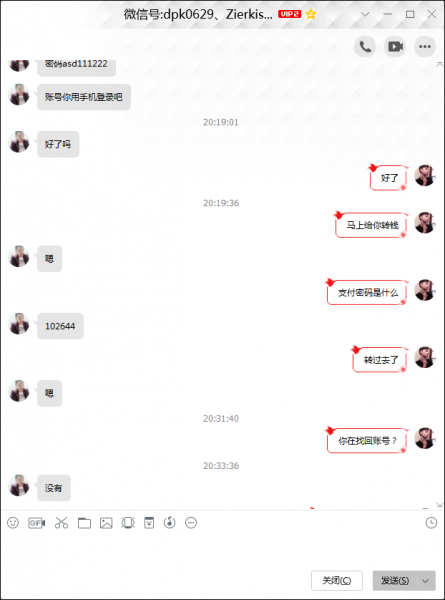
Task: Open the emoji picker smiley icon
Action: pos(13,523)
